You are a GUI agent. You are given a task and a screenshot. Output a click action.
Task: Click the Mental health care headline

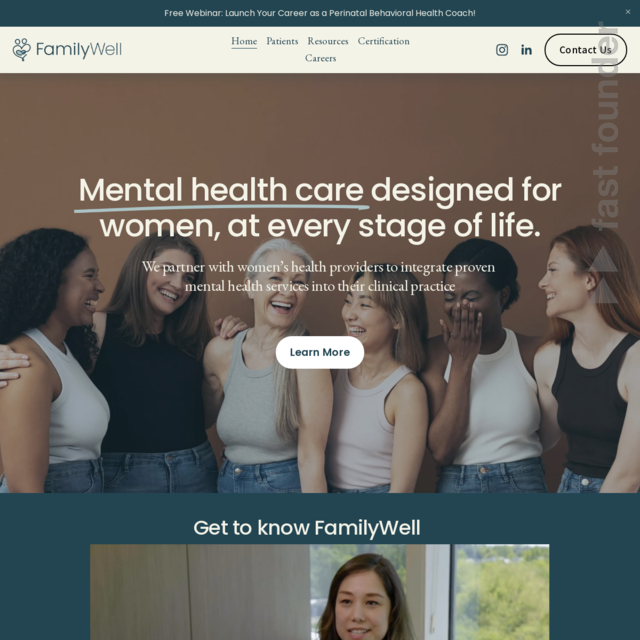pos(320,208)
